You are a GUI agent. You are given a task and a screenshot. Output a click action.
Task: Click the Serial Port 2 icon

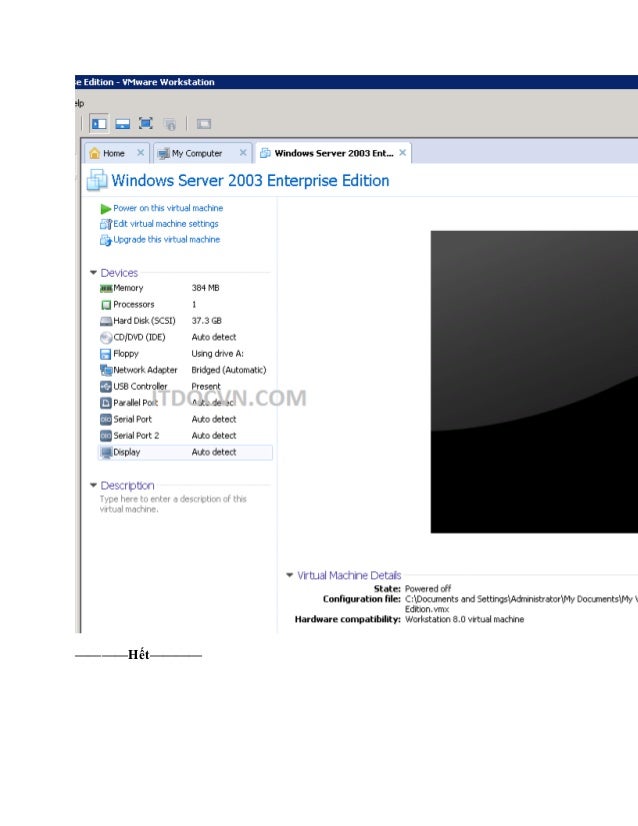click(x=105, y=436)
